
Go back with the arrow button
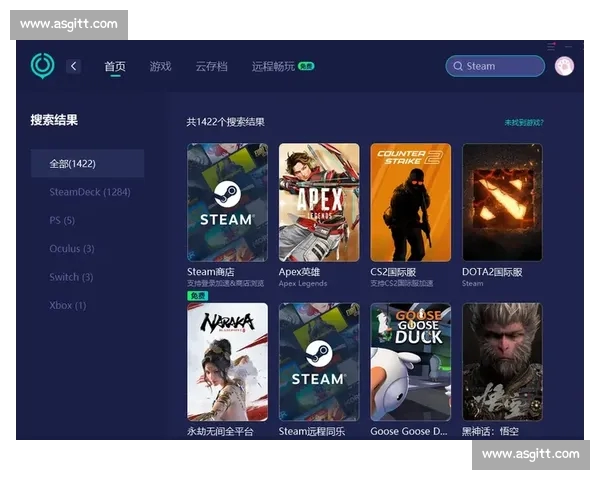(73, 66)
